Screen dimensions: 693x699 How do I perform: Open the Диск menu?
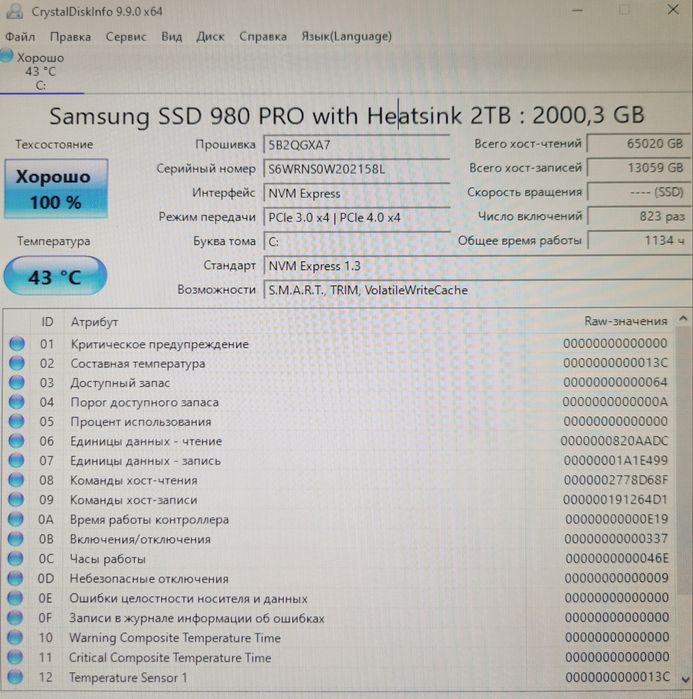210,37
